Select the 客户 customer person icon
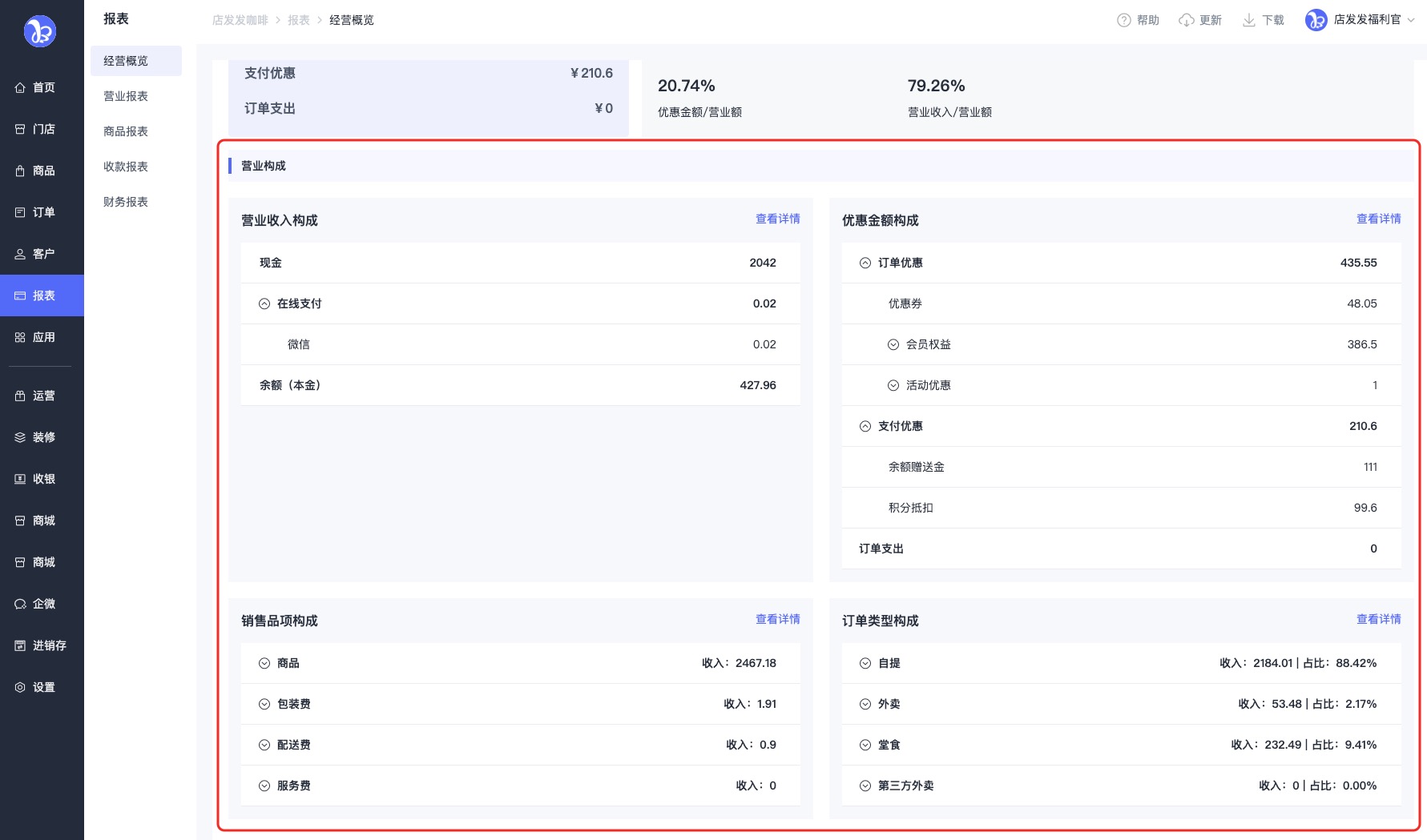 pyautogui.click(x=20, y=255)
